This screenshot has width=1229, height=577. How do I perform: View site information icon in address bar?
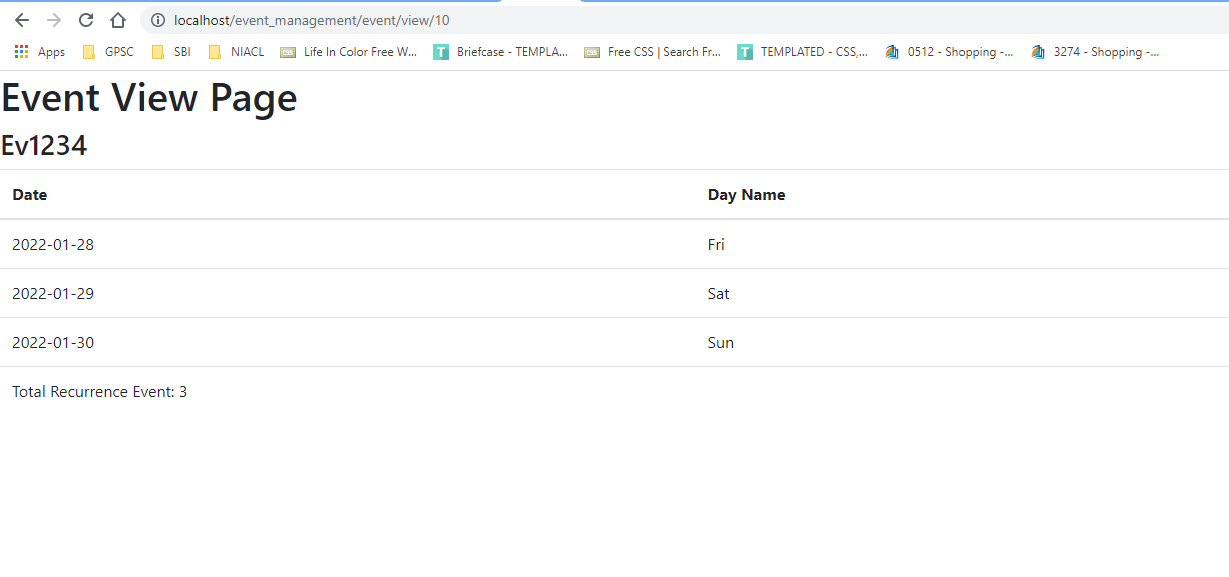(158, 20)
